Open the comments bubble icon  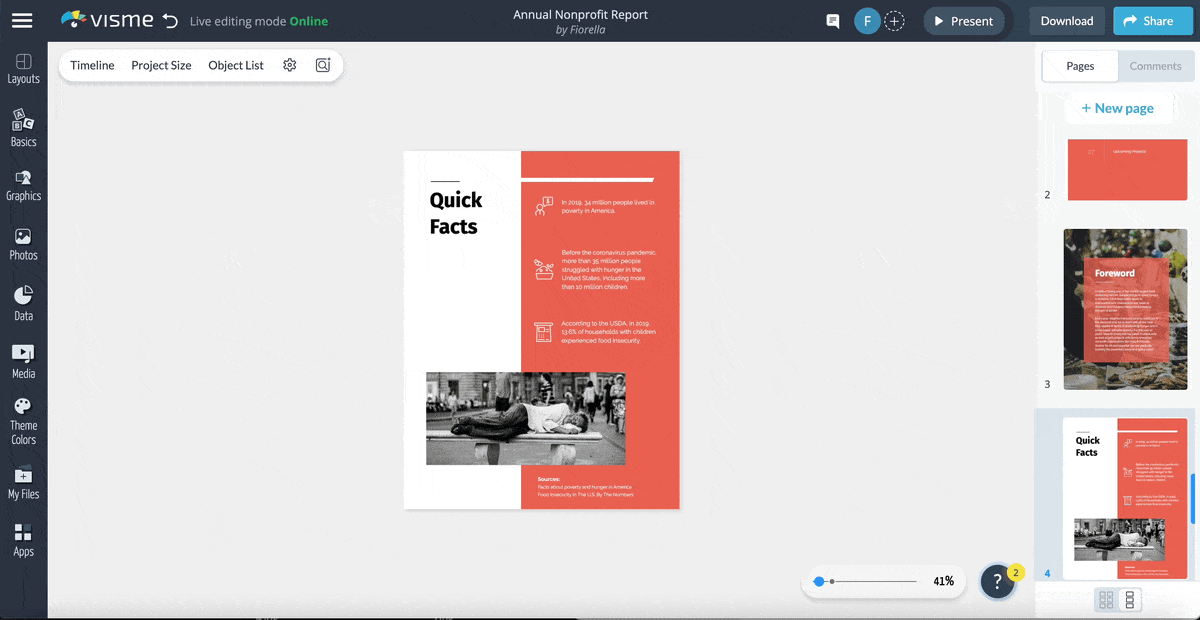tap(831, 20)
